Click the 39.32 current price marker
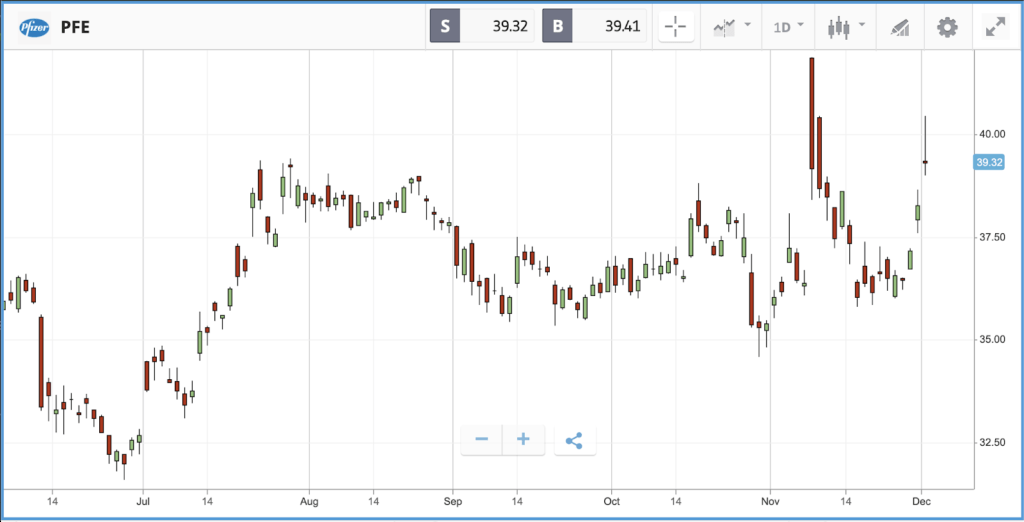1024x522 pixels. (x=988, y=162)
